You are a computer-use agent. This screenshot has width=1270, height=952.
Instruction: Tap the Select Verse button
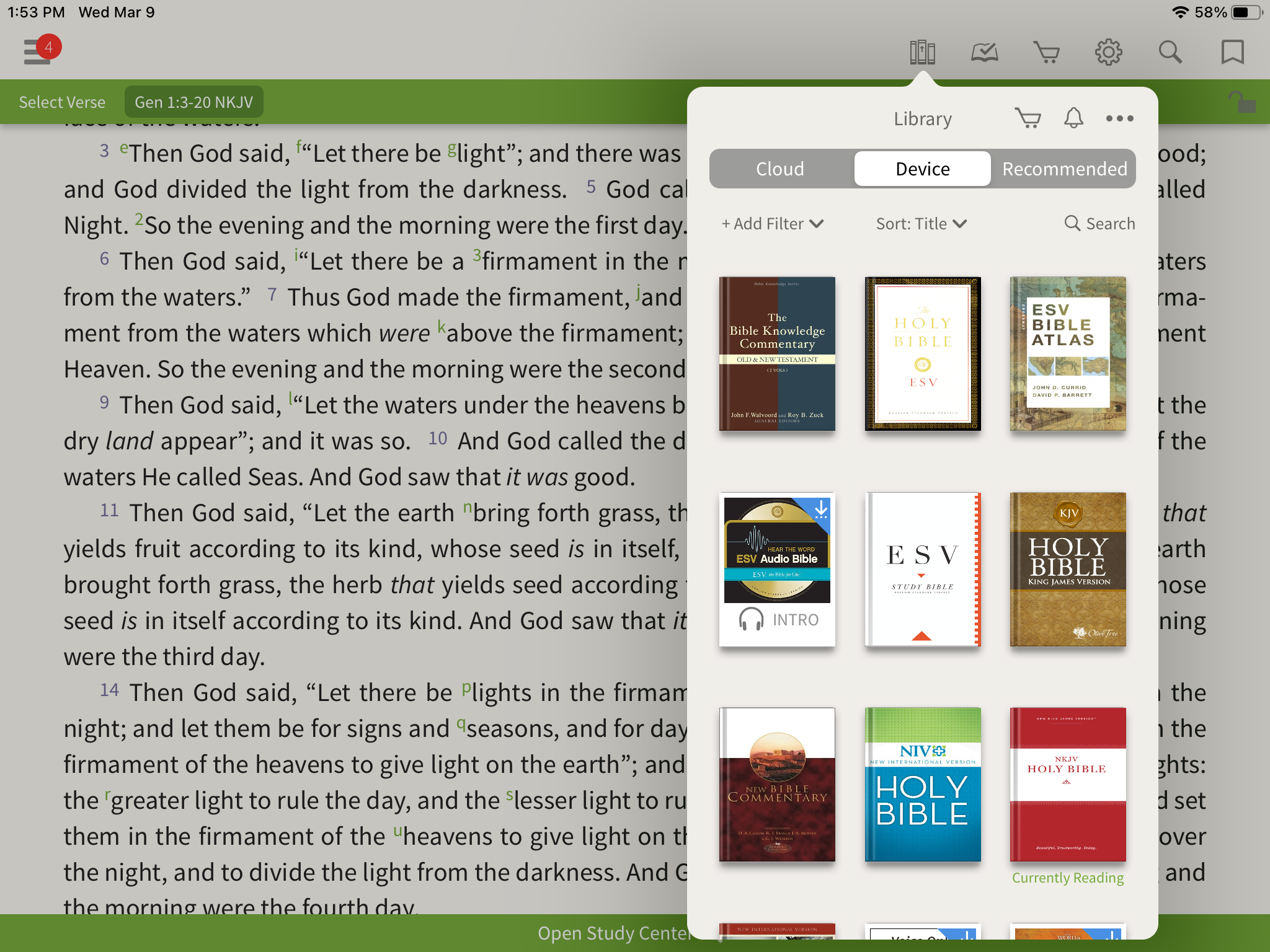coord(62,102)
